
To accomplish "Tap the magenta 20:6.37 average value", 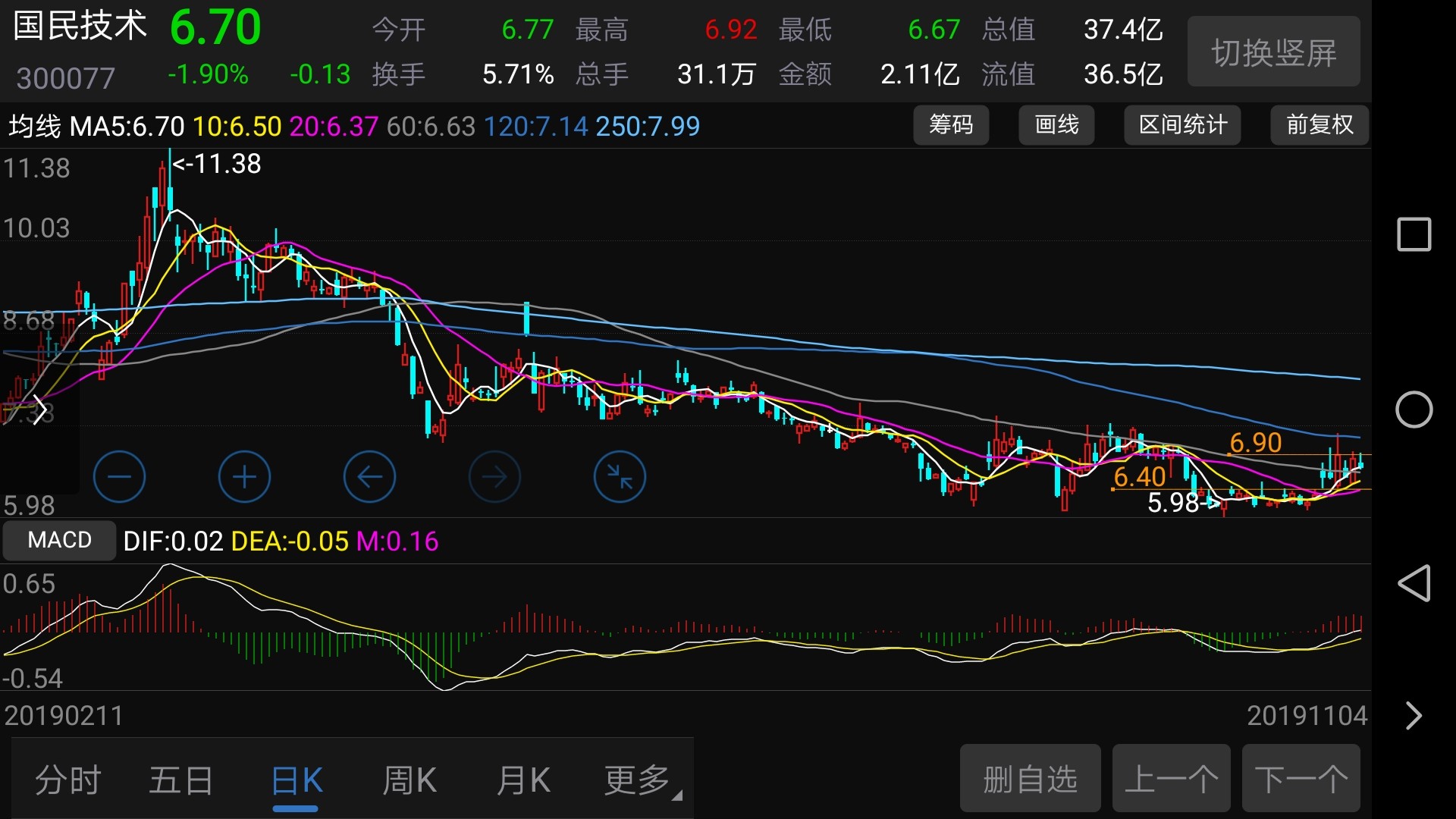I will coord(334,126).
